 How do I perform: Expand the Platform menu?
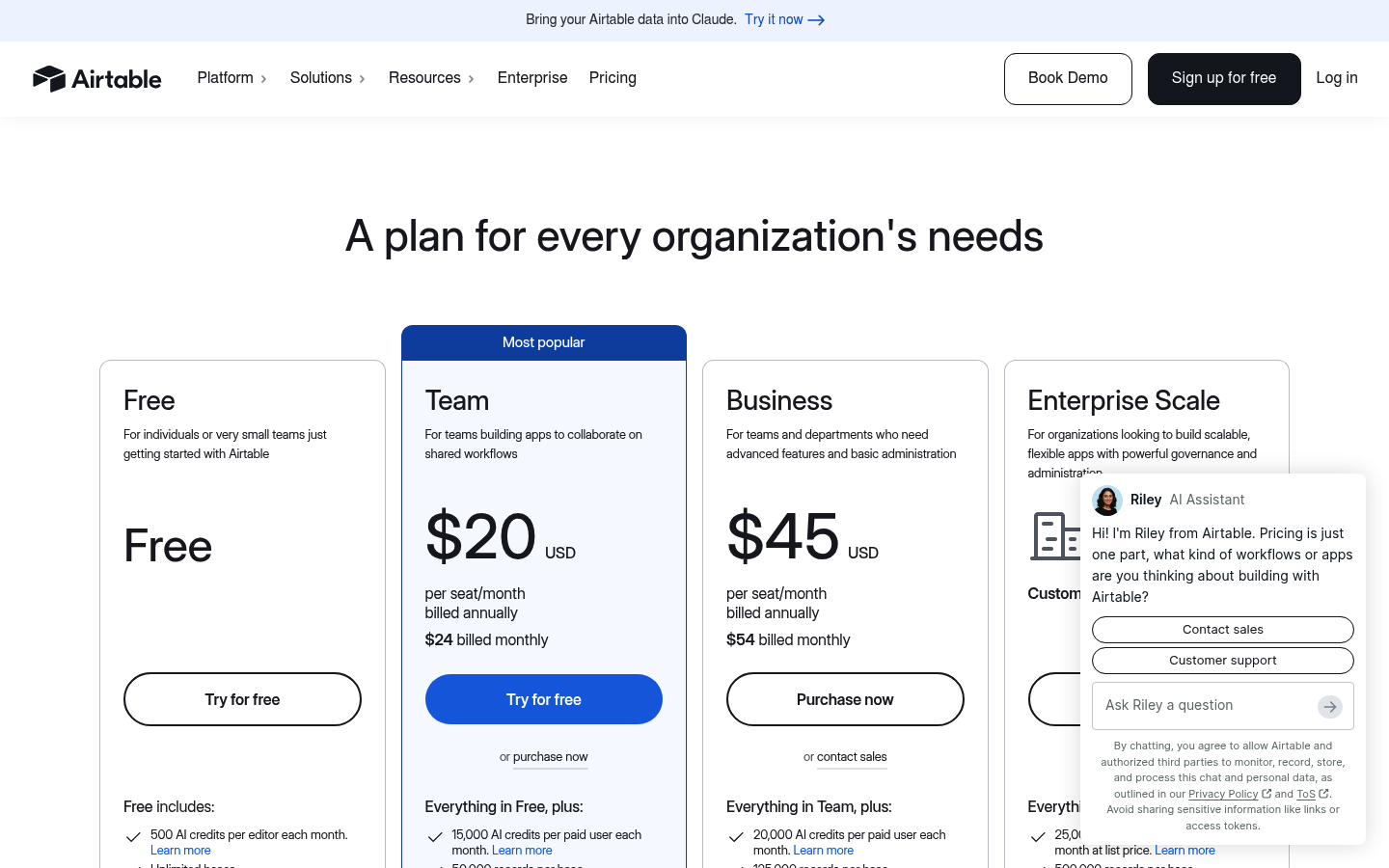(232, 78)
